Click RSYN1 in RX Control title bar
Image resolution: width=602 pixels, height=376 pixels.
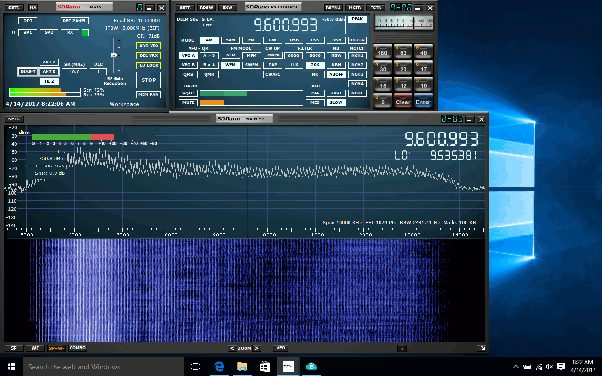(333, 7)
